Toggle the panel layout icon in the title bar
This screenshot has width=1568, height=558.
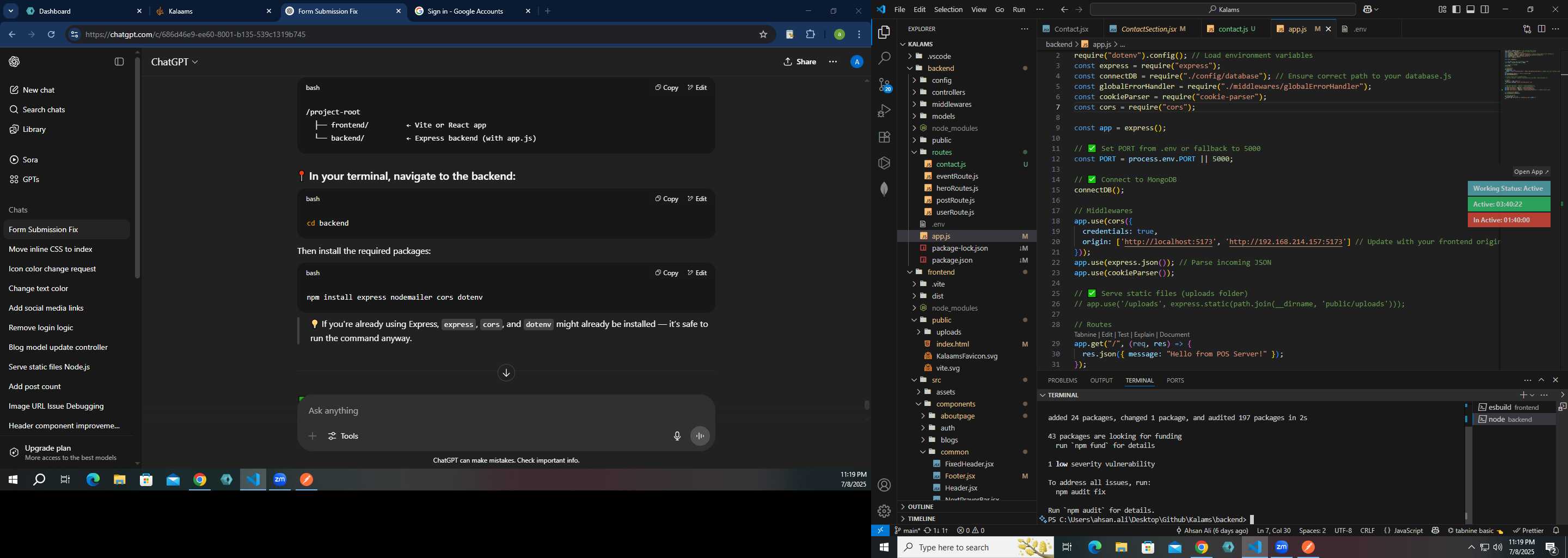click(1471, 10)
